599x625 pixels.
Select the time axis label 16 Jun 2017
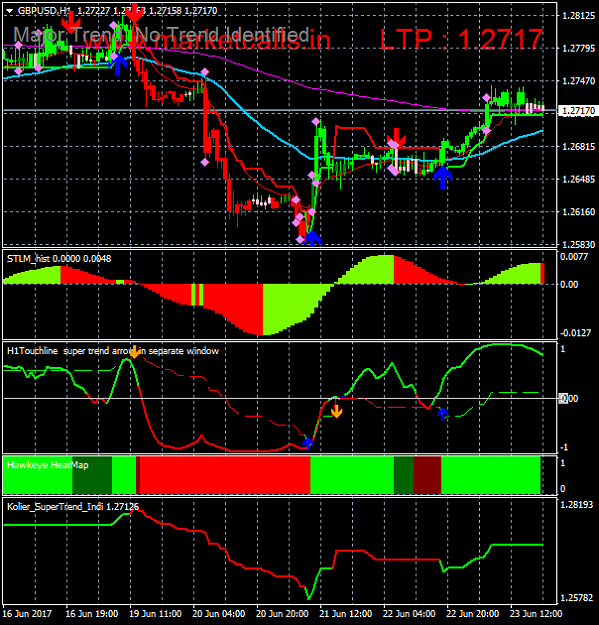click(27, 613)
